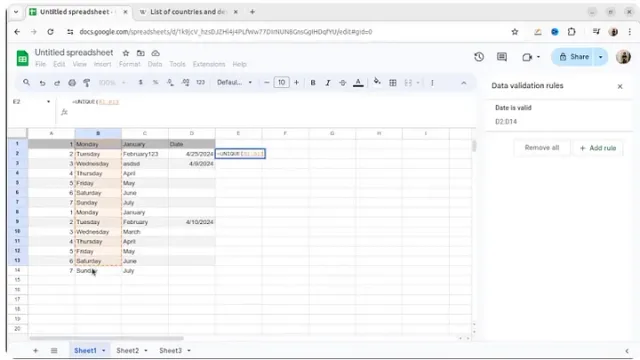Click the Remove all button
This screenshot has width=640, height=360.
[x=542, y=148]
